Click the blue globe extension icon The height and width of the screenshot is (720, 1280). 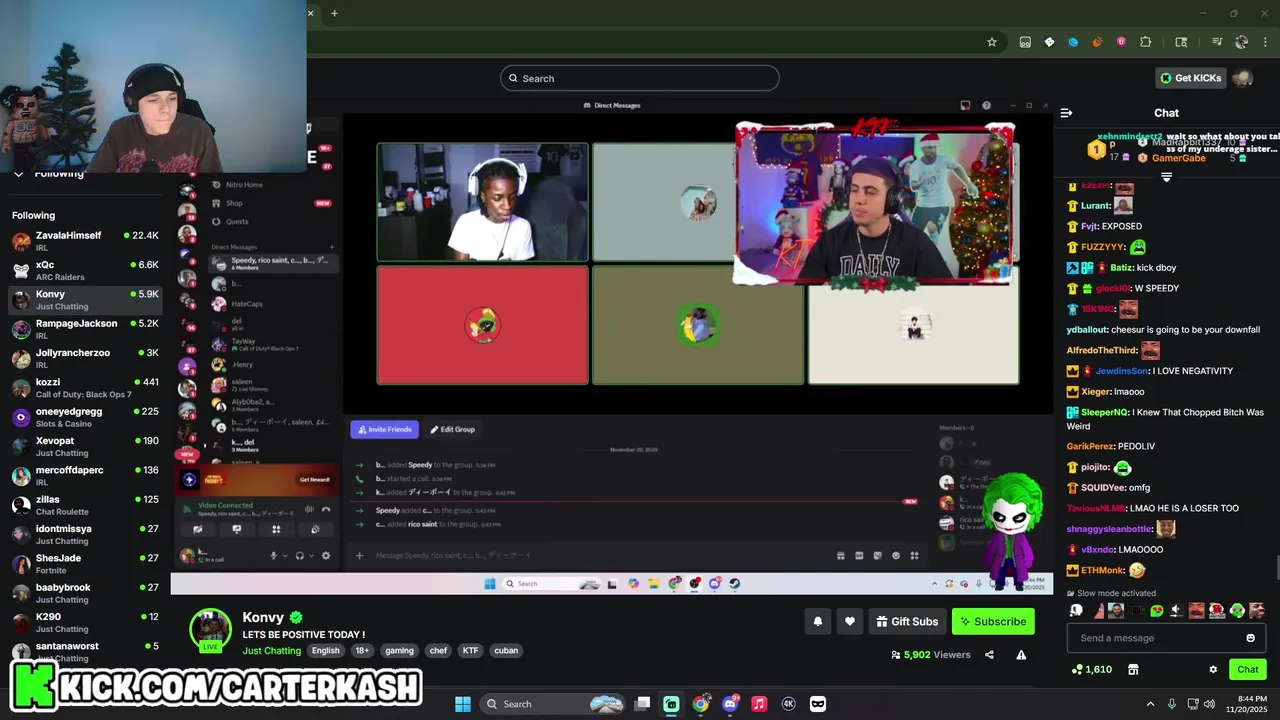(x=1073, y=42)
